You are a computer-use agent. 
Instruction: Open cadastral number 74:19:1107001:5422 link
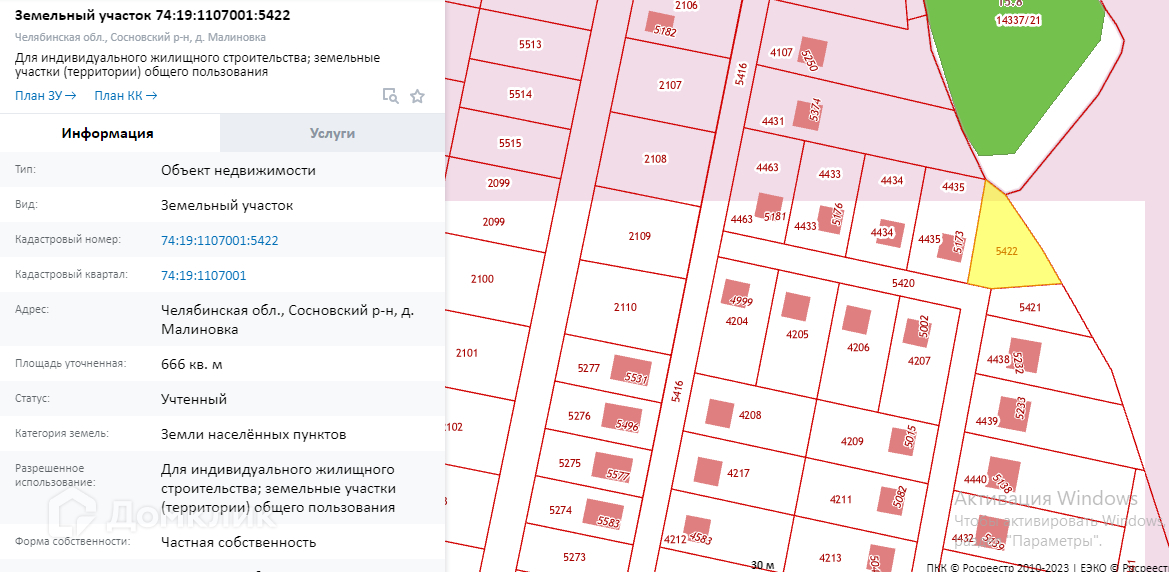220,240
